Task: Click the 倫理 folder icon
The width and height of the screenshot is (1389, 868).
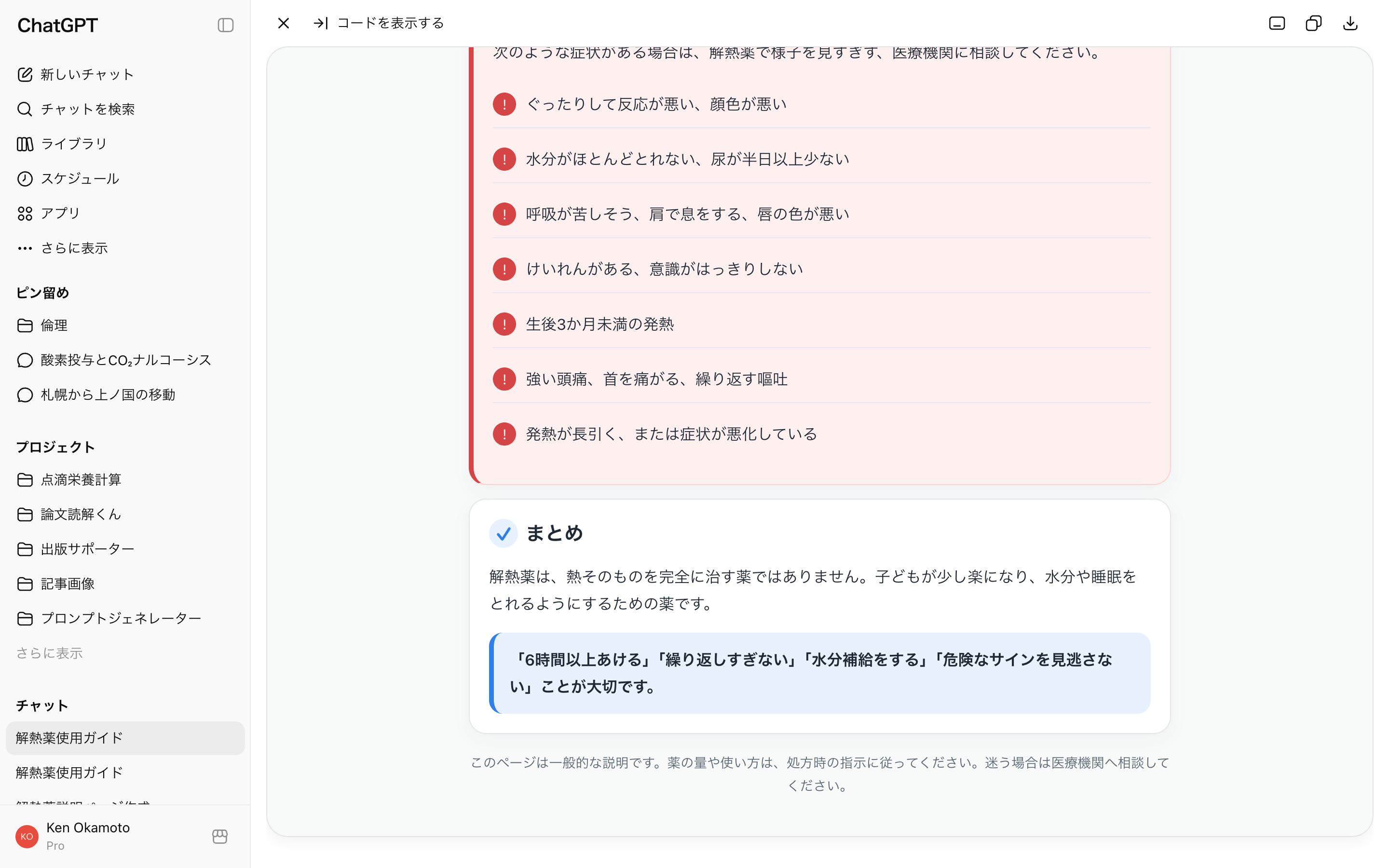Action: pos(25,325)
